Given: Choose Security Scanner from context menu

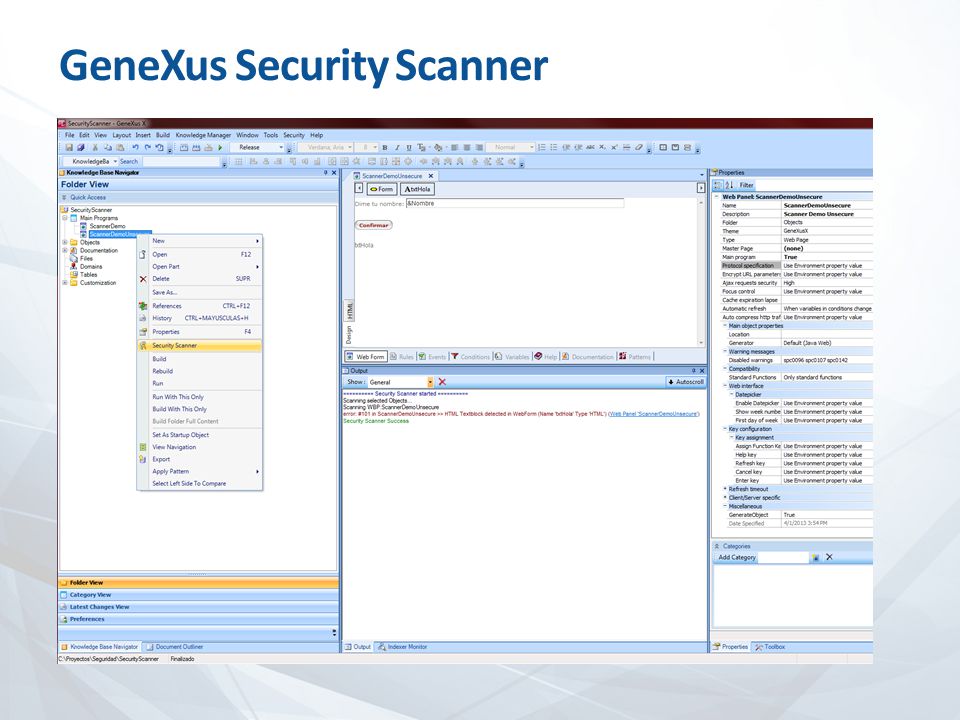Looking at the screenshot, I should (x=200, y=346).
